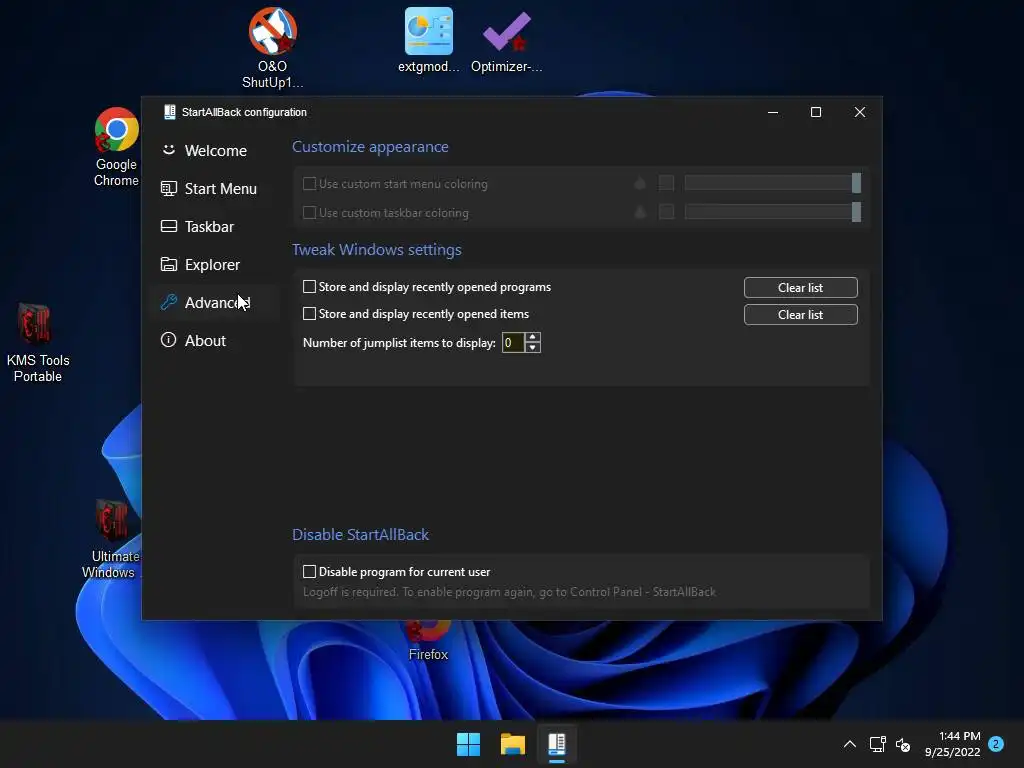
Task: Toggle store recently opened items
Action: click(x=310, y=314)
